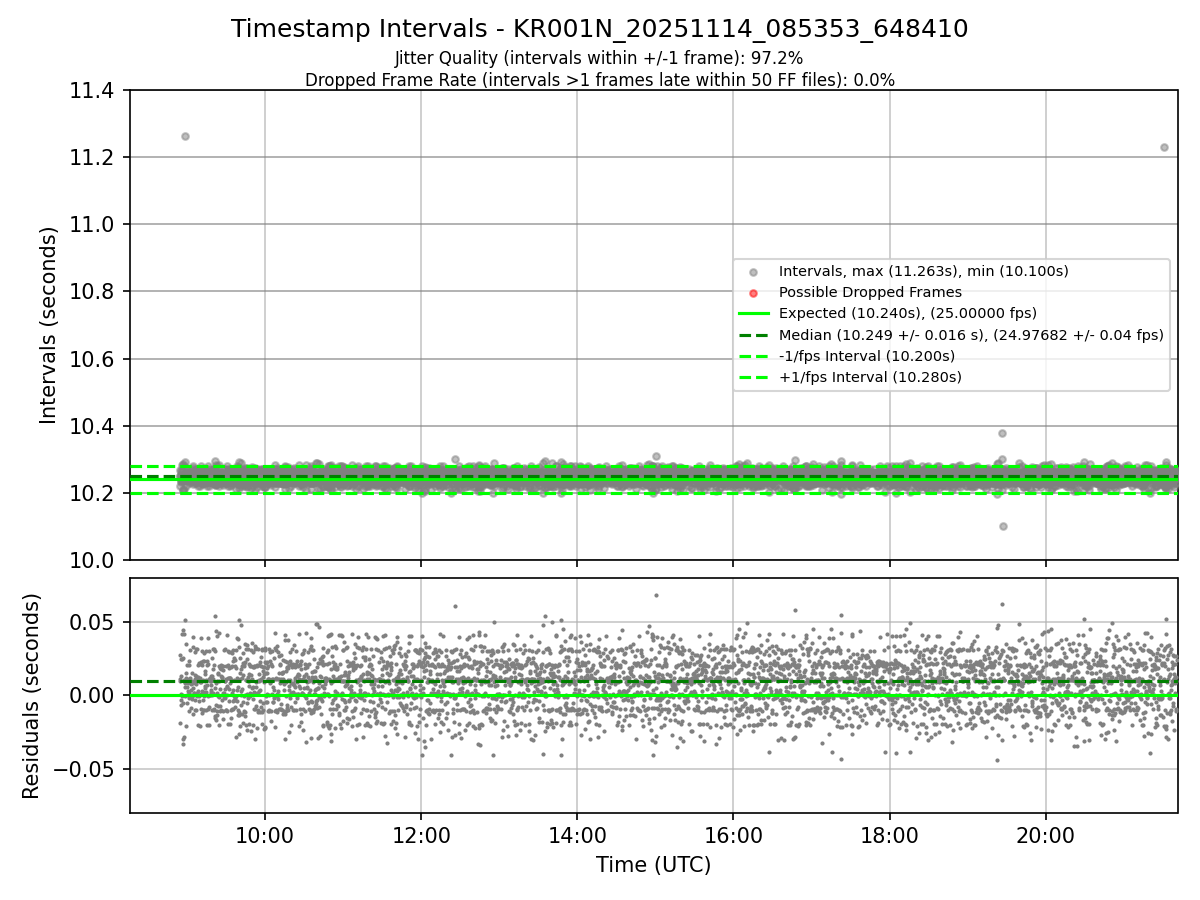Click the plot title KR001N_20251114_085353_648410
The height and width of the screenshot is (900, 1200).
(599, 29)
